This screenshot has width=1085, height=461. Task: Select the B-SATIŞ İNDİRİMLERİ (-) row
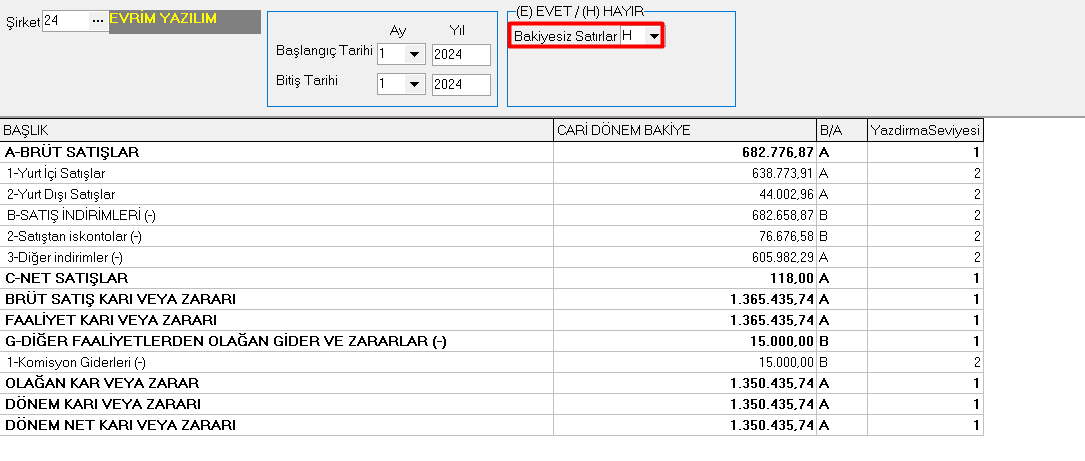tap(492, 215)
